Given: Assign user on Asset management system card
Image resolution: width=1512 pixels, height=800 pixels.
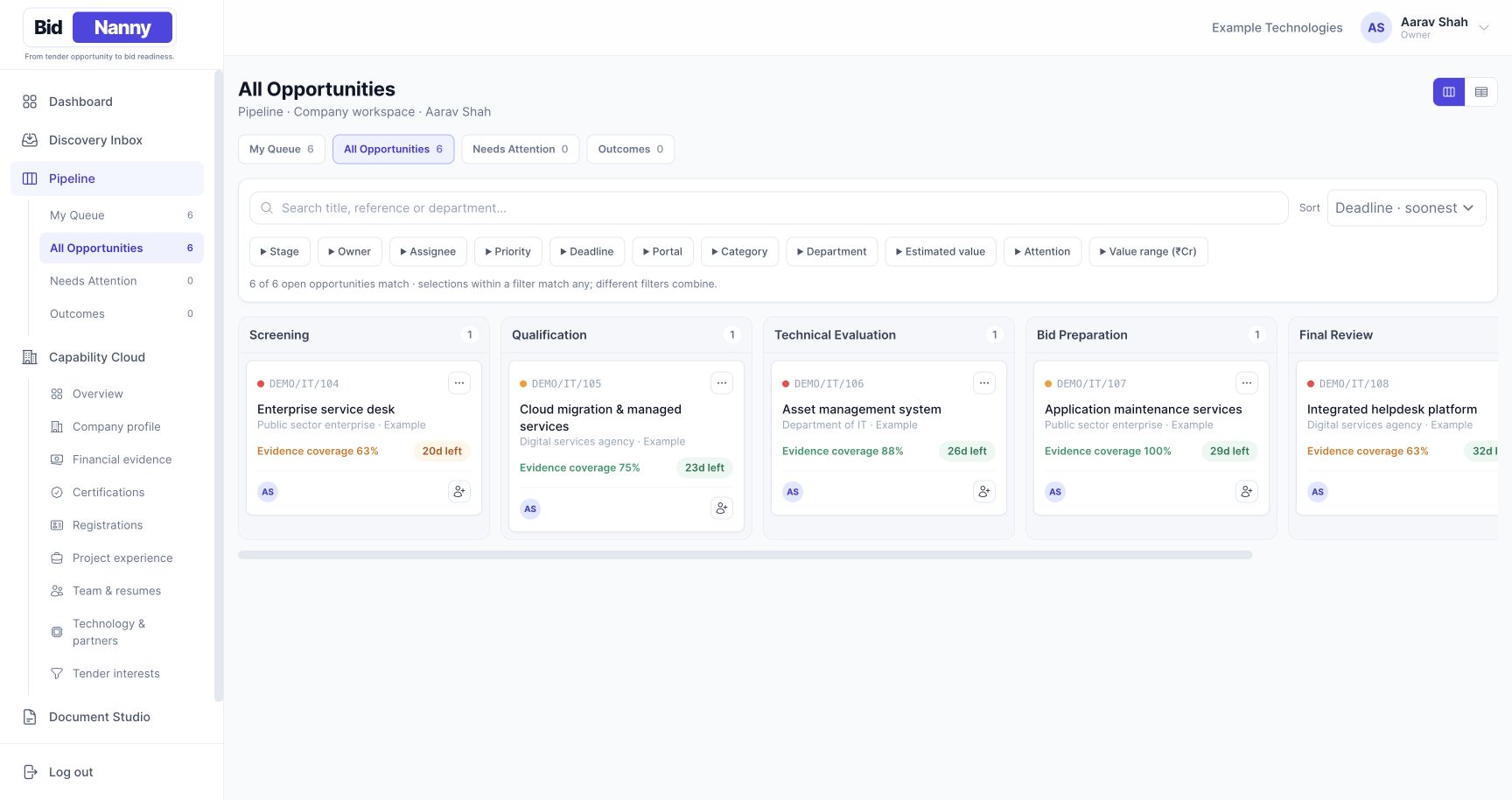Looking at the screenshot, I should point(984,492).
